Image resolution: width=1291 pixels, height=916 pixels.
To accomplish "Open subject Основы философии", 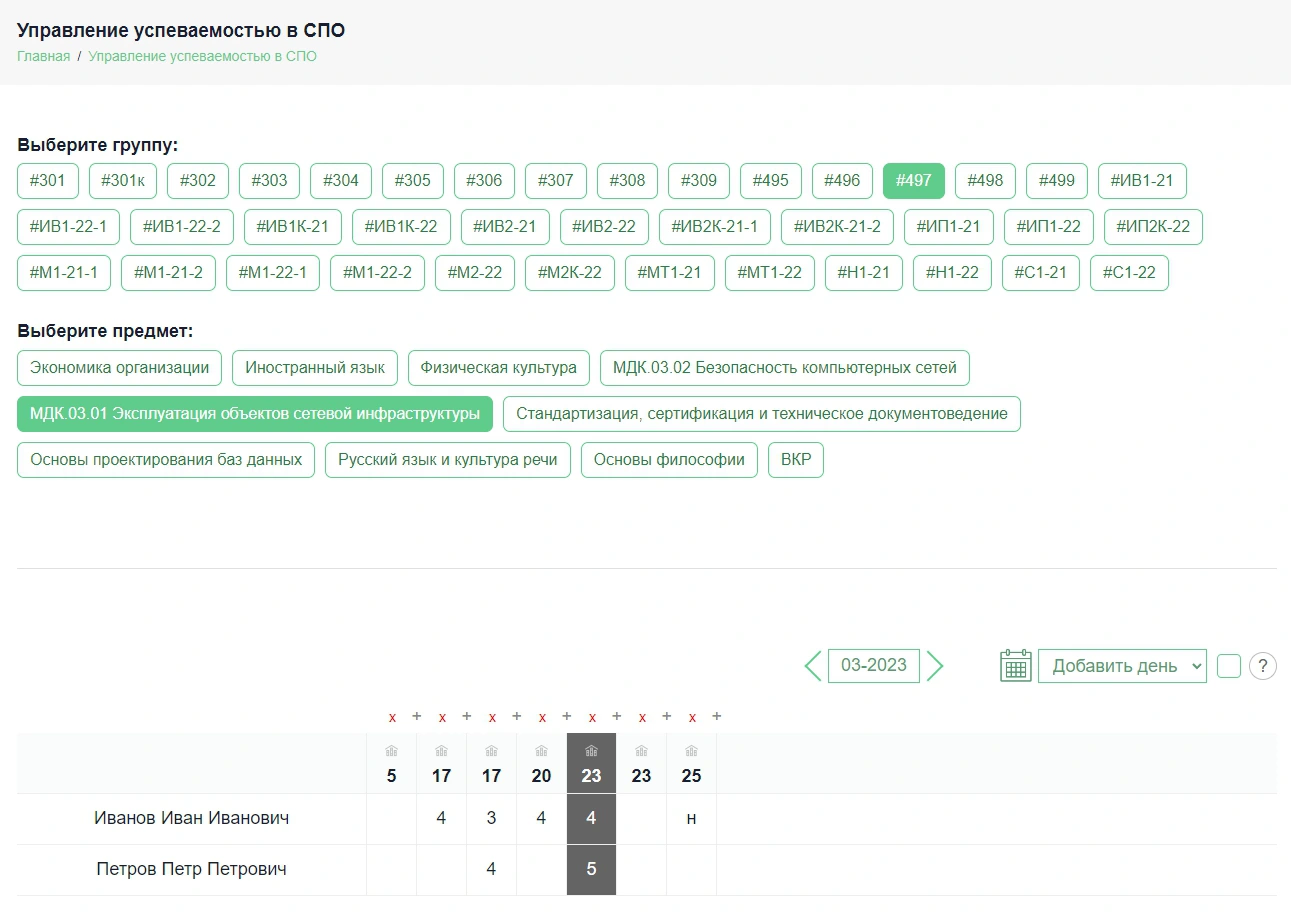I will (669, 460).
